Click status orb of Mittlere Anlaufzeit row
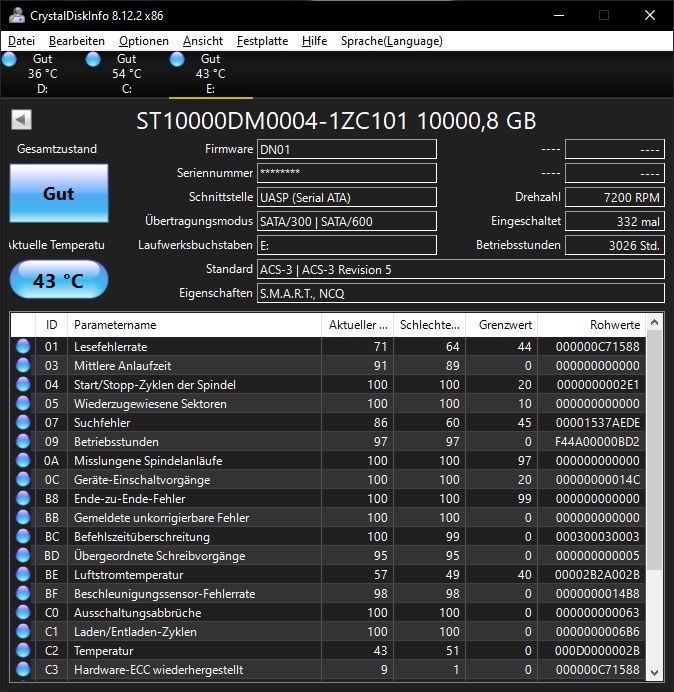Screen dimensions: 674x692 click(23, 365)
